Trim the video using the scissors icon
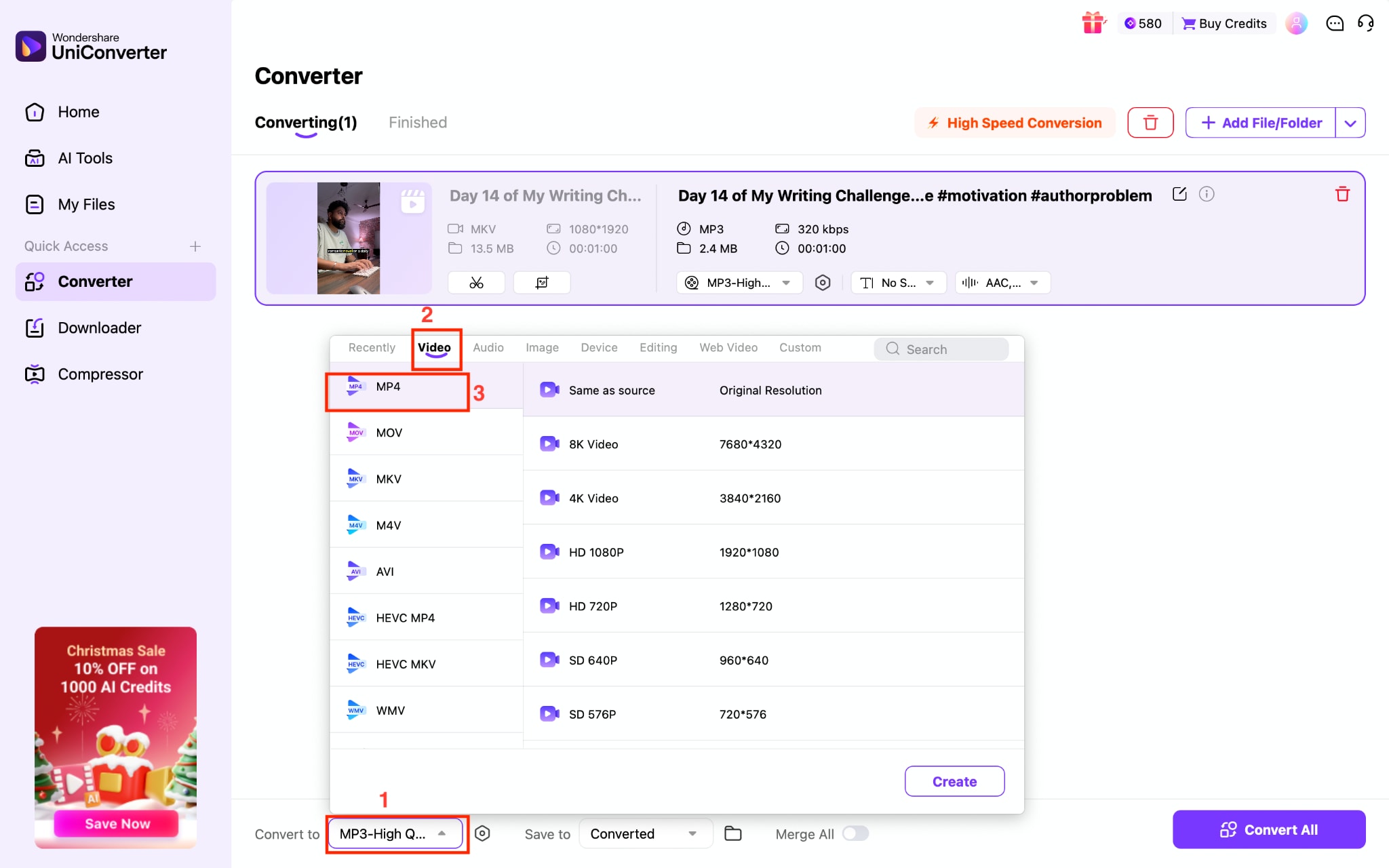 coord(475,282)
